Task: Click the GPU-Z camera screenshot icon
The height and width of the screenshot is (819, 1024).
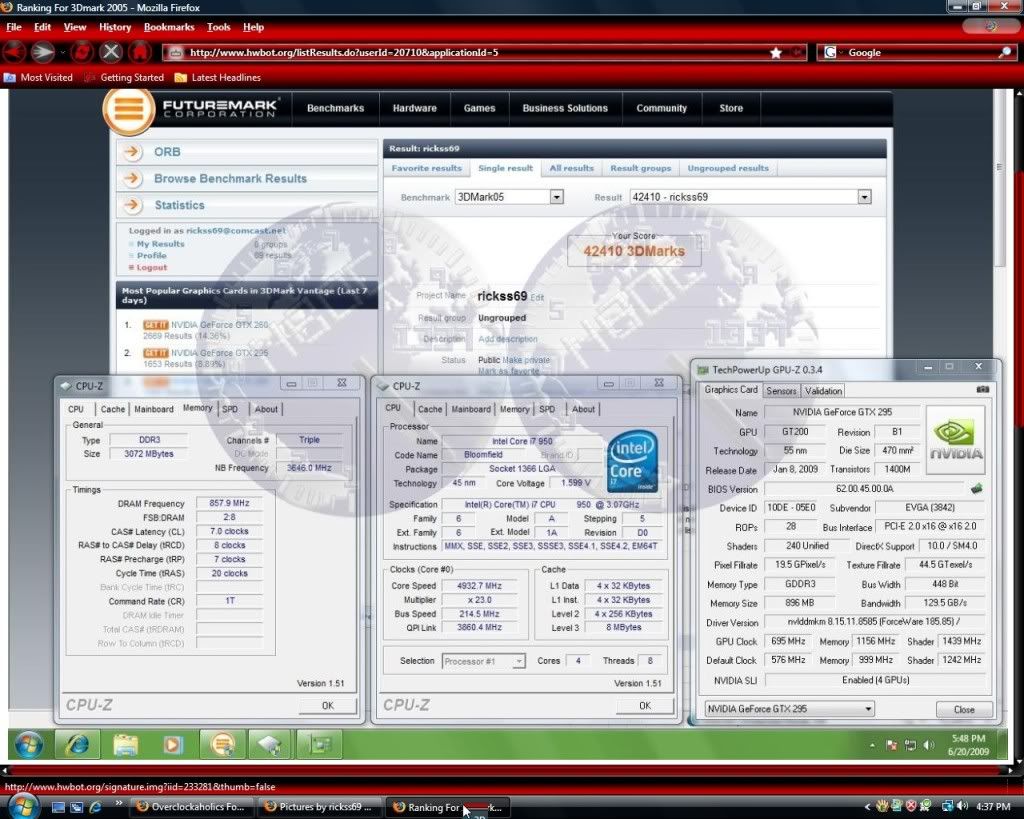Action: pos(982,389)
